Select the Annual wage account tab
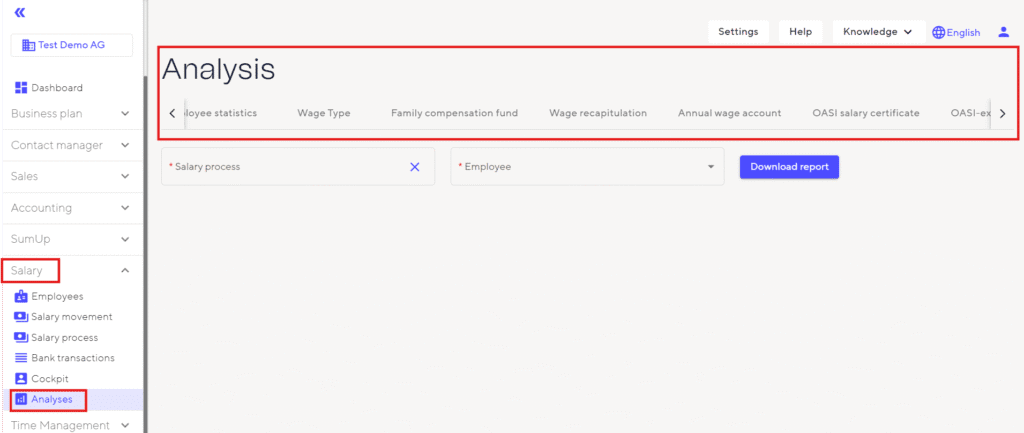The width and height of the screenshot is (1024, 433). pos(729,113)
